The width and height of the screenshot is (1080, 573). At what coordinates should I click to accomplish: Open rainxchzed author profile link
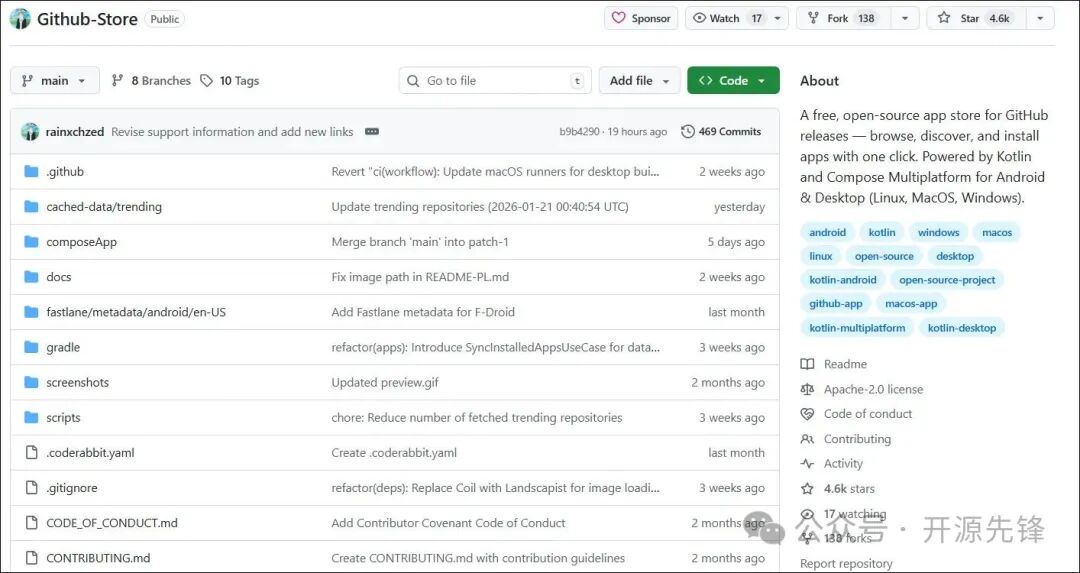tap(75, 132)
